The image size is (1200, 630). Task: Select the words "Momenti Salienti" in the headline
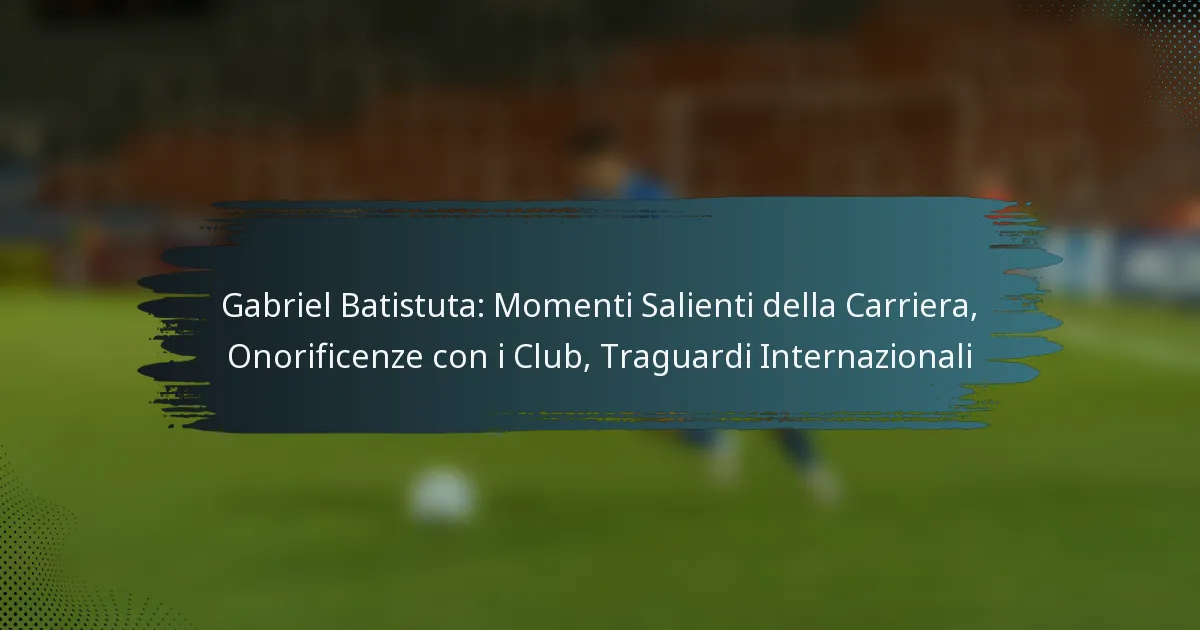click(624, 307)
